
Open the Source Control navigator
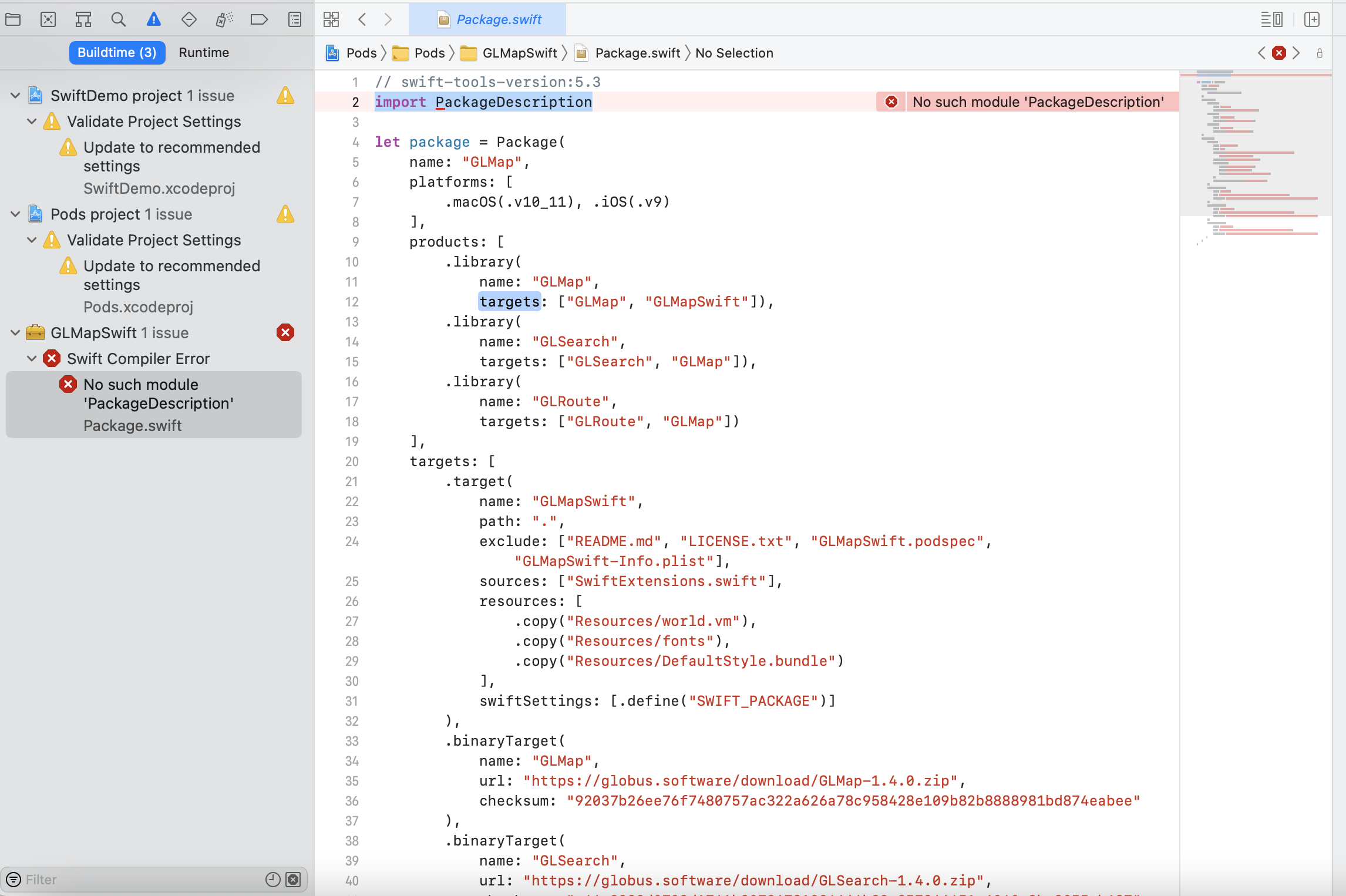tap(48, 19)
